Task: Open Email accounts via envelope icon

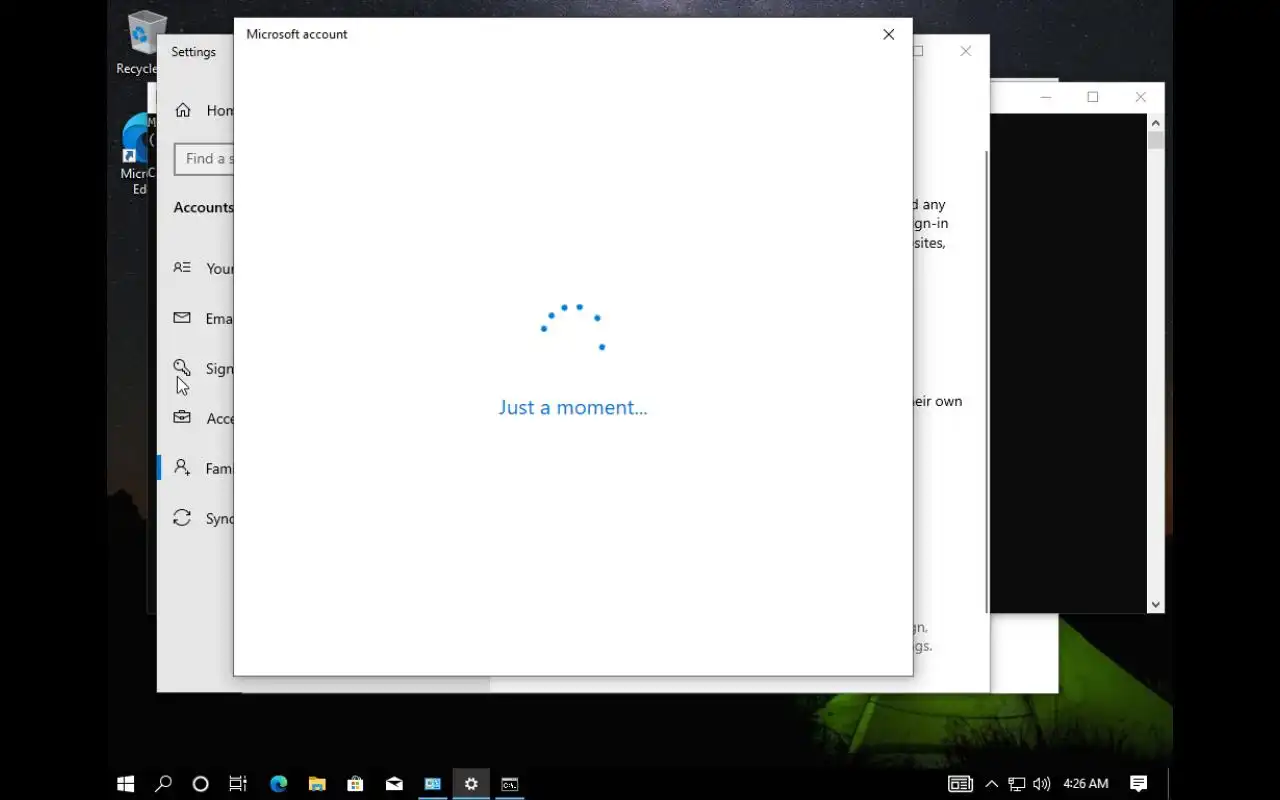Action: (182, 318)
